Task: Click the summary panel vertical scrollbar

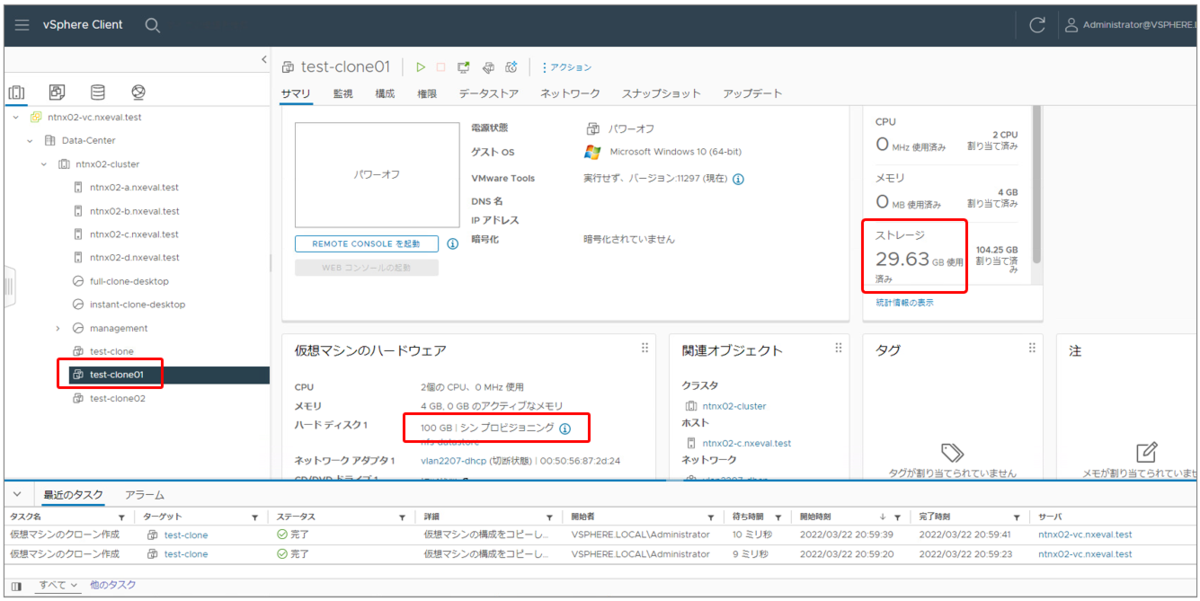Action: [x=1036, y=185]
